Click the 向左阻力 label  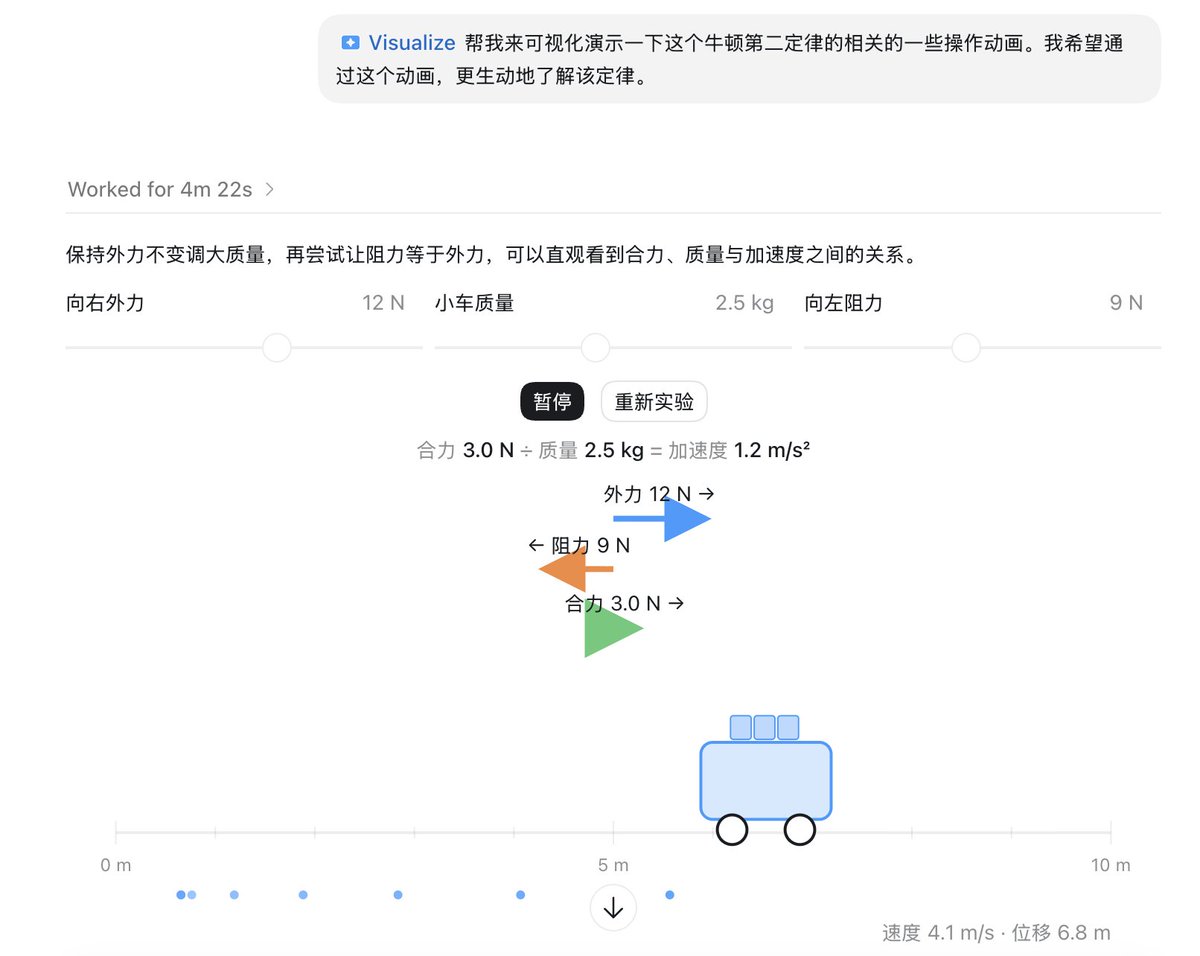844,303
